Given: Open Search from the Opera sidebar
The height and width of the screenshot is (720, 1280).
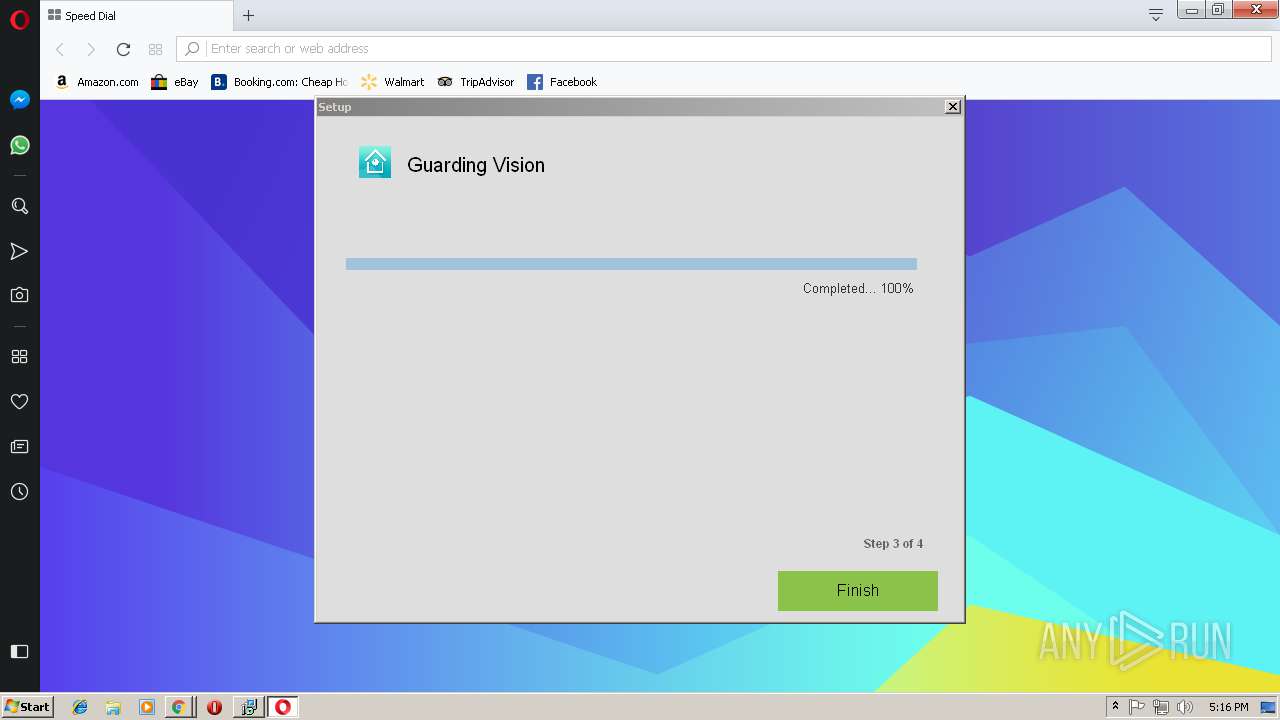Looking at the screenshot, I should tap(19, 206).
